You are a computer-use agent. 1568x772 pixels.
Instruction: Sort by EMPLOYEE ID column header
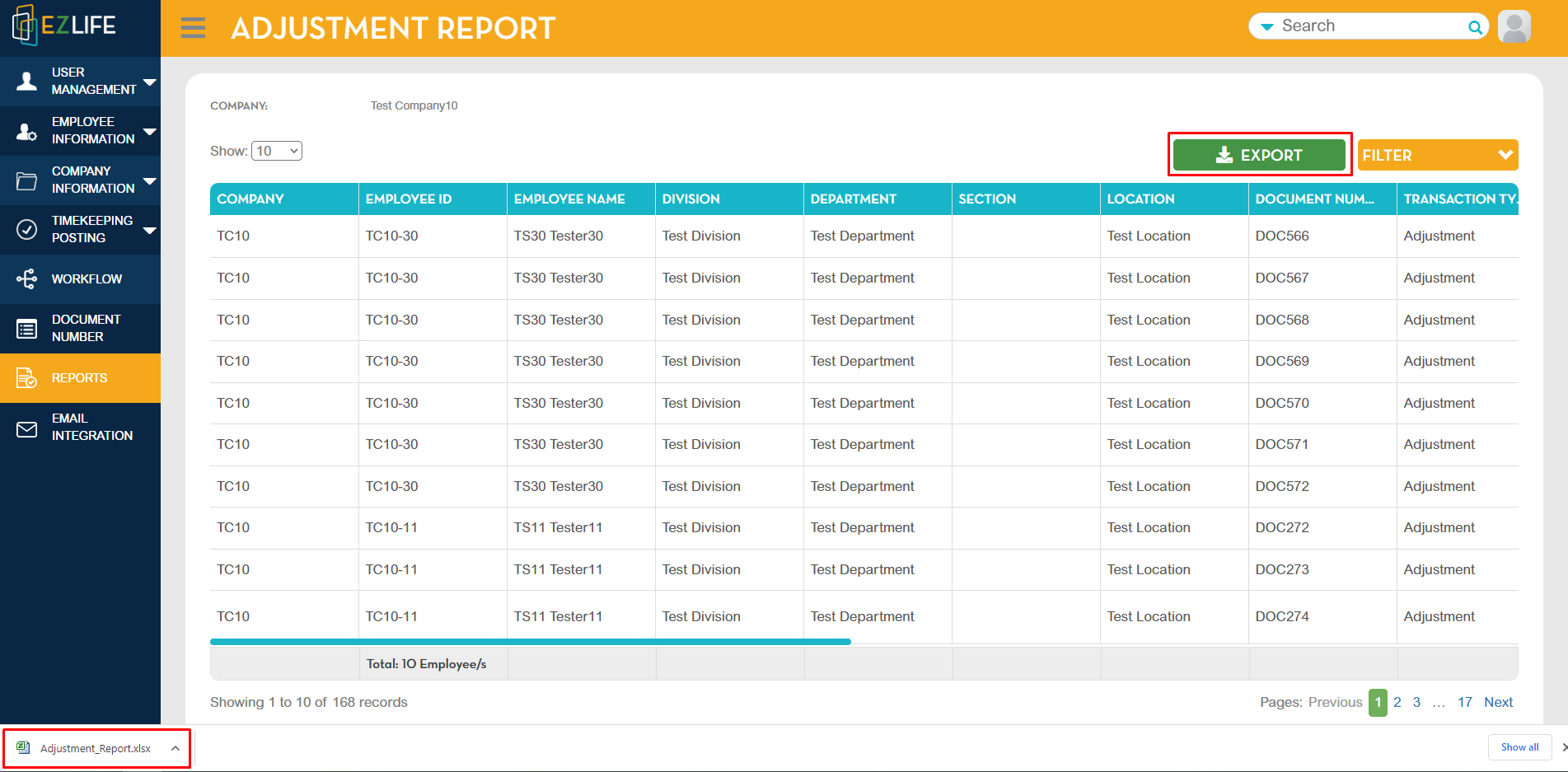(433, 199)
